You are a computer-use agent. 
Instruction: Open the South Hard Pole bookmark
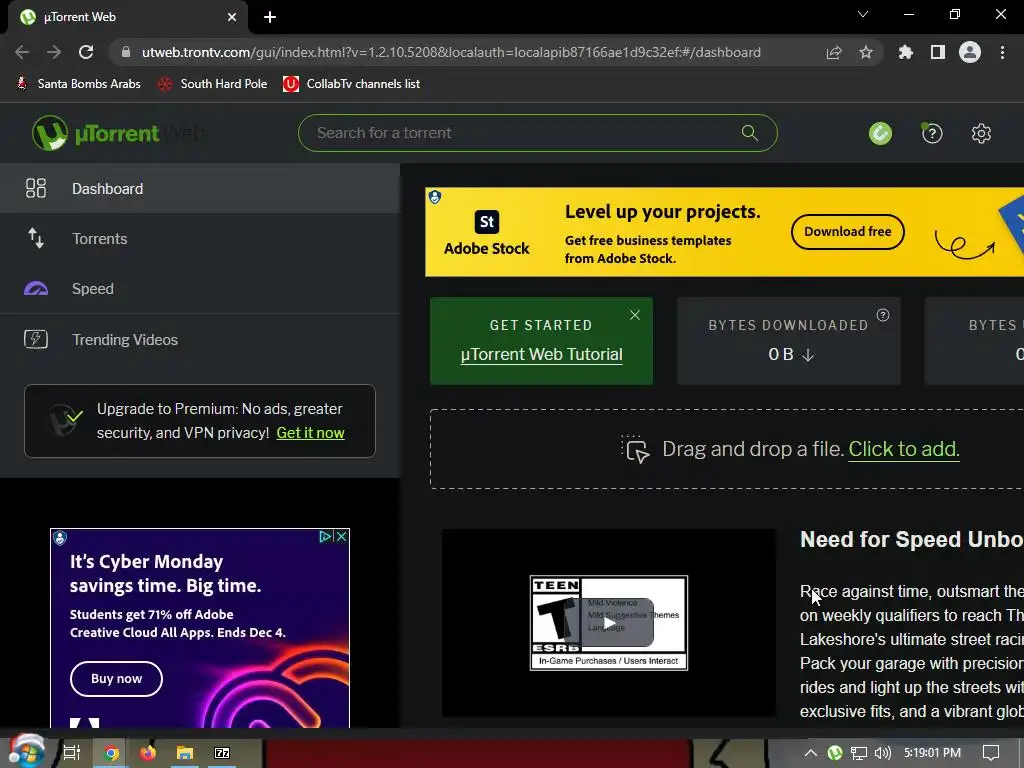[x=213, y=84]
